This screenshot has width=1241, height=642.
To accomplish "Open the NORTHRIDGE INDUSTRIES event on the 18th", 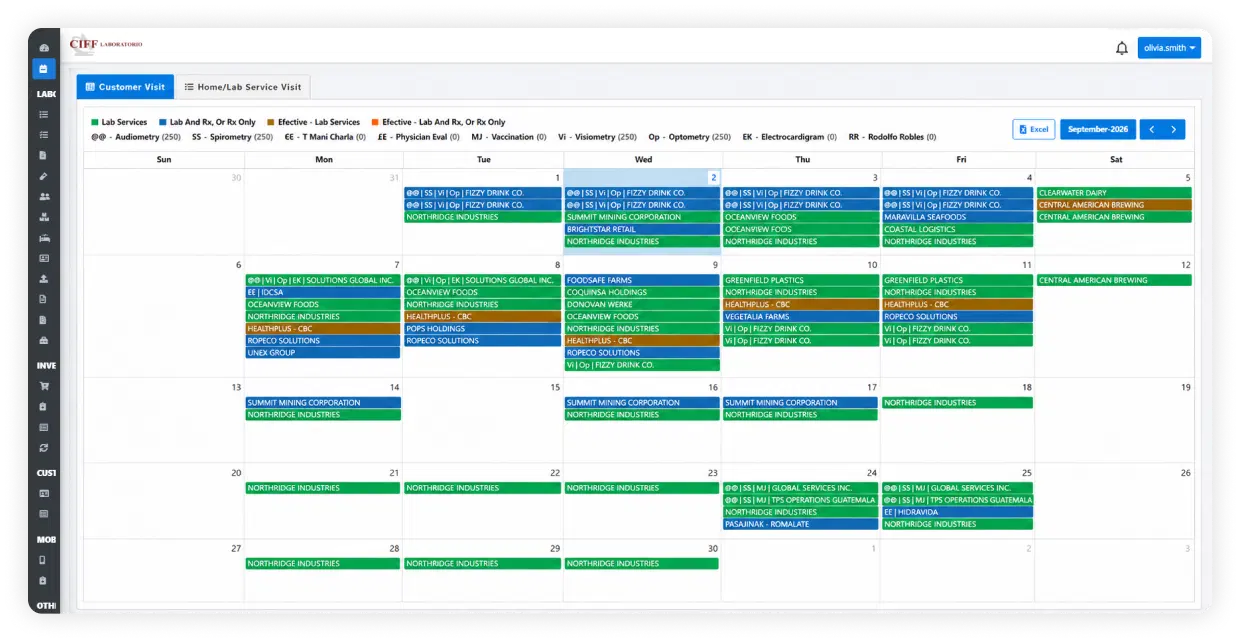I will click(957, 403).
